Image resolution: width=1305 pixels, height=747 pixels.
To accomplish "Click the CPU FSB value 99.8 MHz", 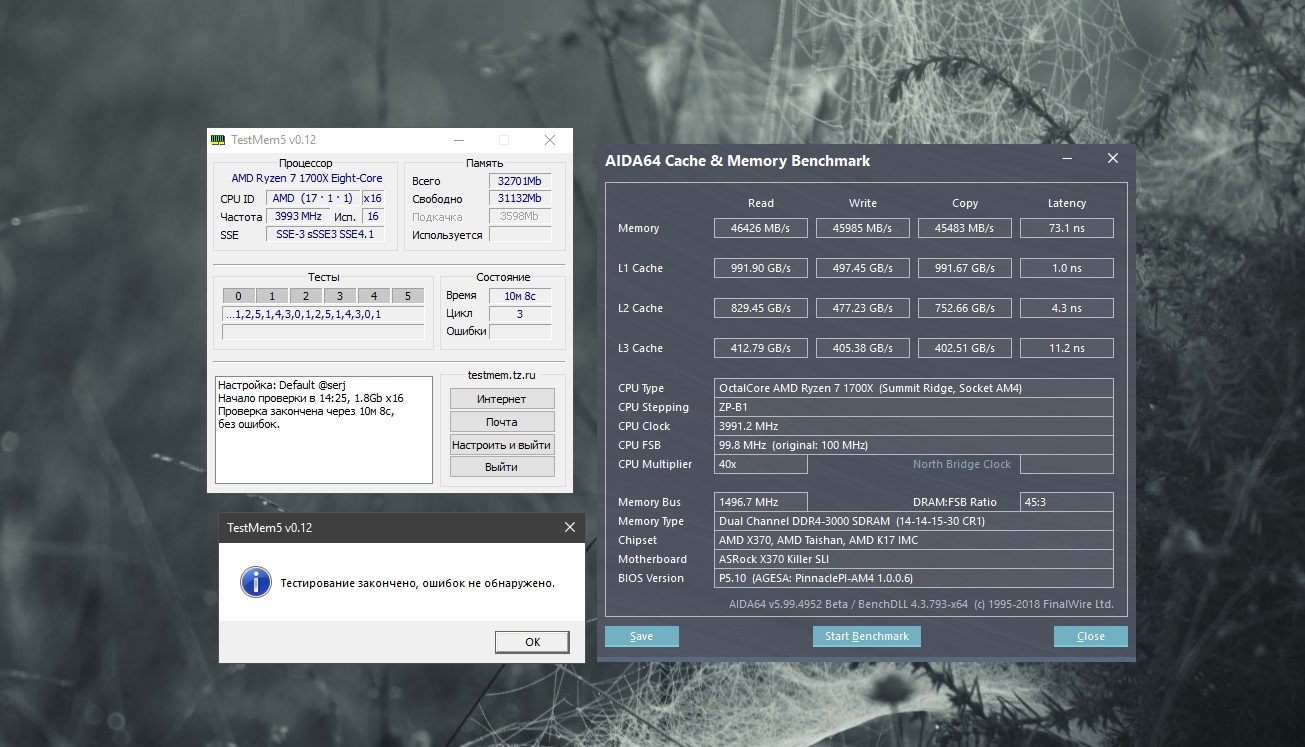I will (x=914, y=445).
